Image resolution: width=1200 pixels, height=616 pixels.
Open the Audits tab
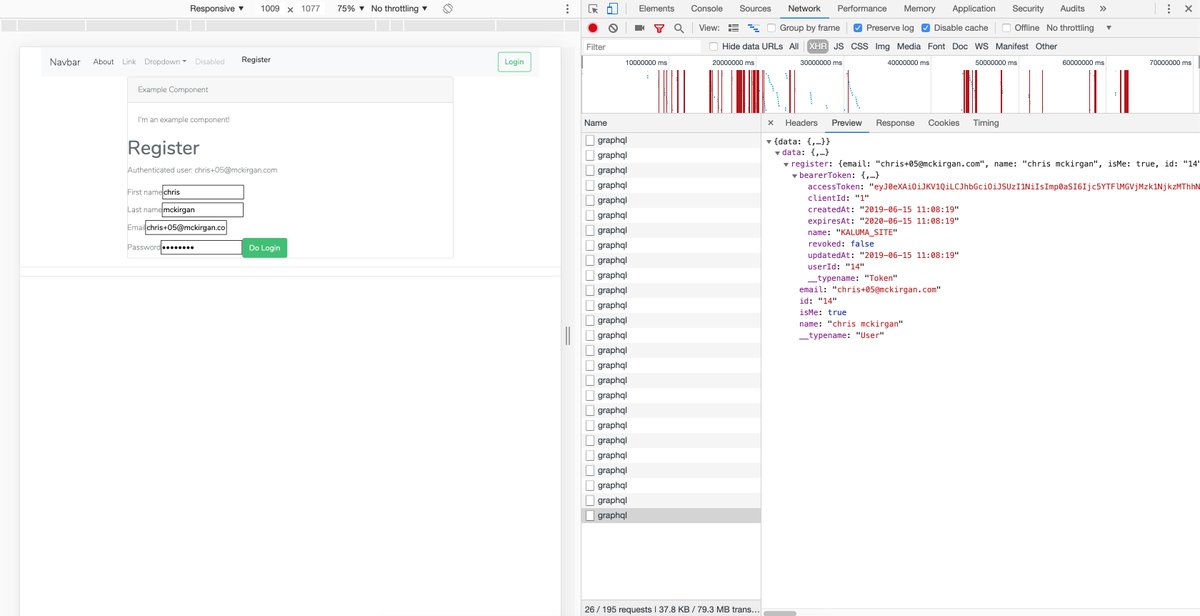click(1072, 8)
